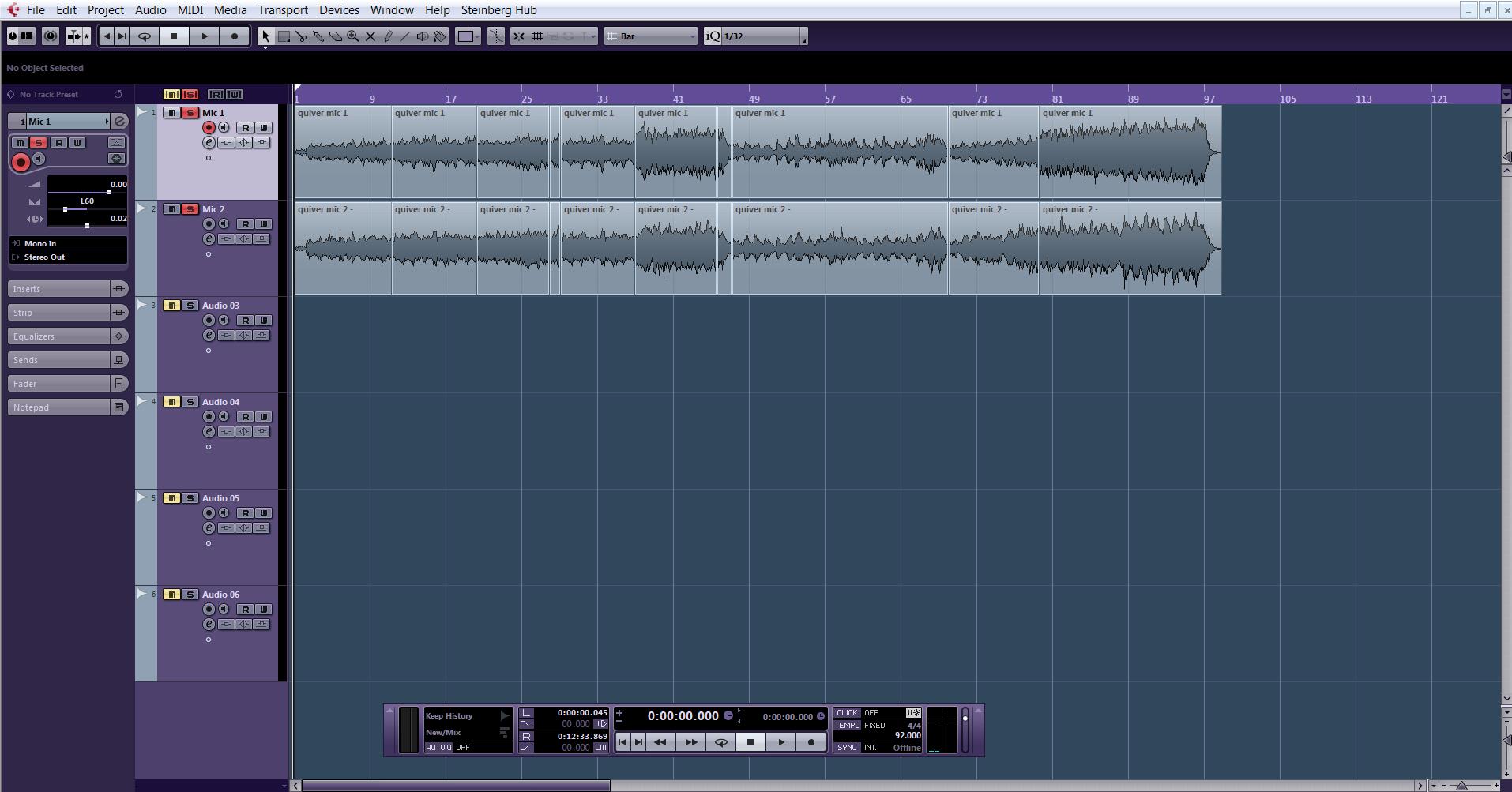Open the Mic 1 edit channel settings in inspector
This screenshot has height=792, width=1512.
tap(119, 122)
